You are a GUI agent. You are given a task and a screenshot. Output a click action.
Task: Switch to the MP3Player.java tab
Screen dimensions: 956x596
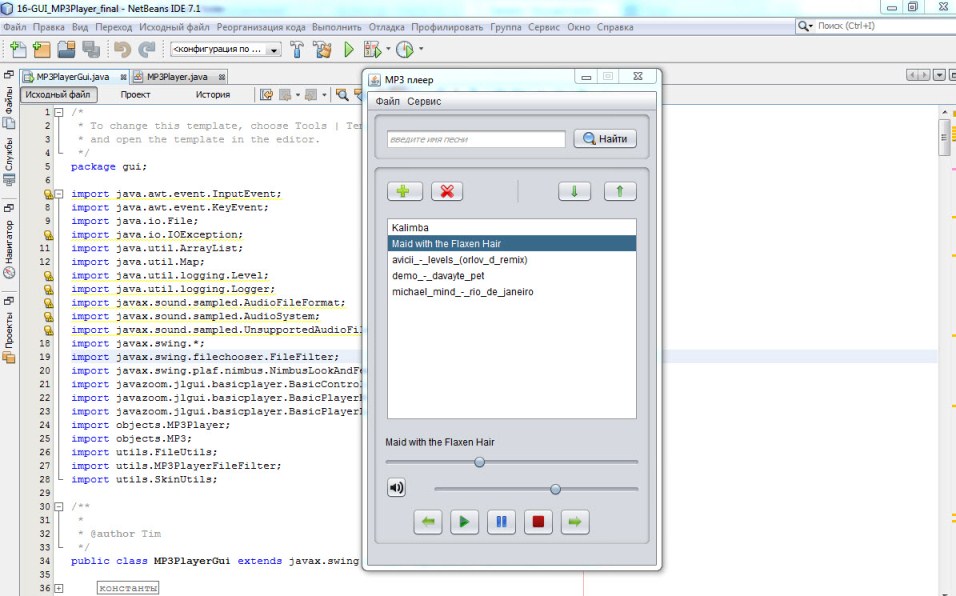[177, 77]
